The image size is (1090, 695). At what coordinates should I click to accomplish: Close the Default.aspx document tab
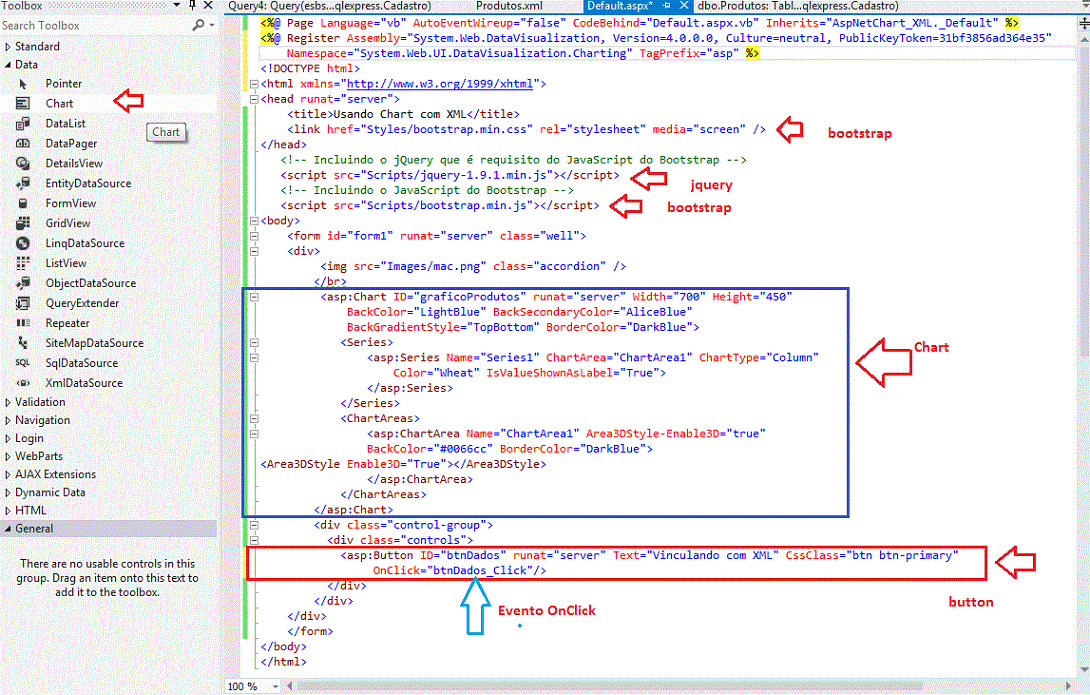684,6
